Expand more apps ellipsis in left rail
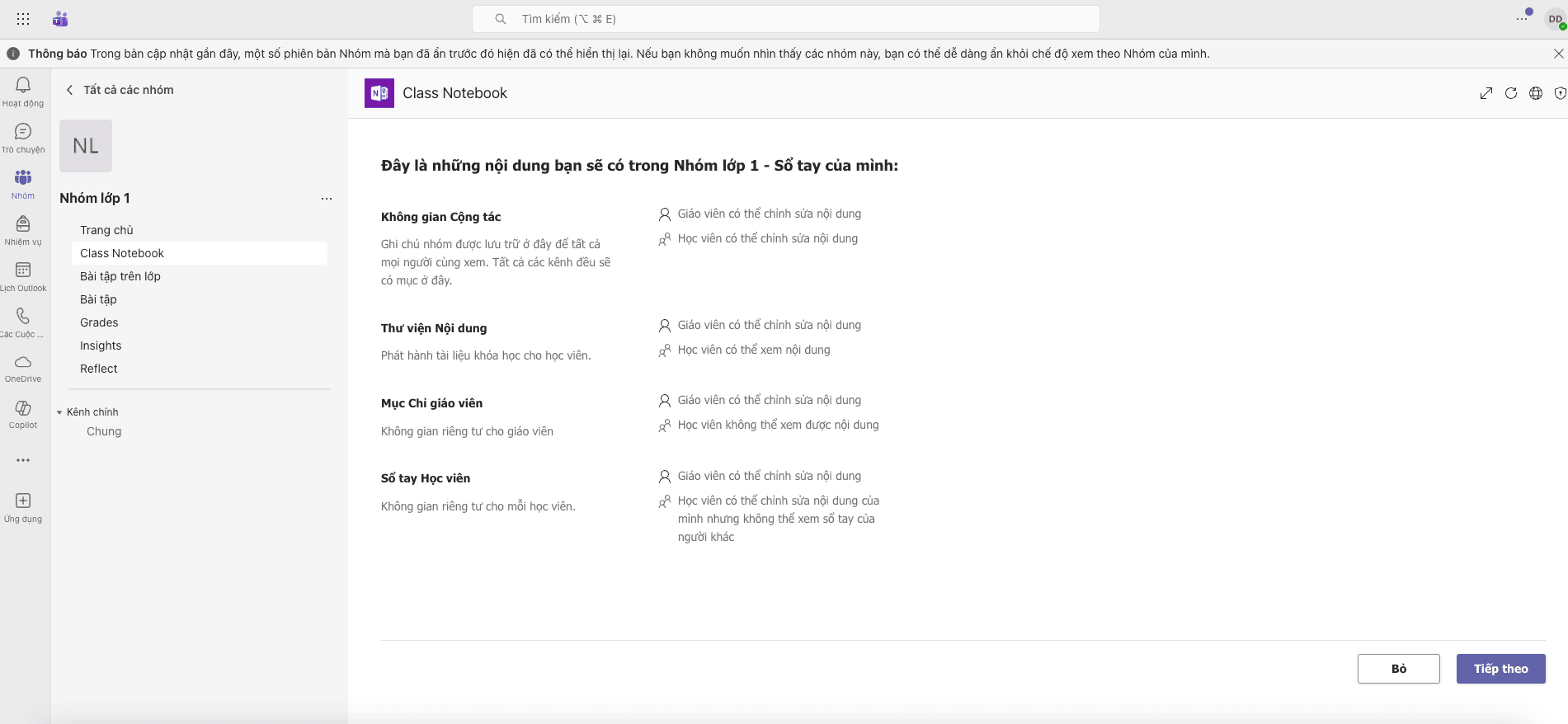Viewport: 1568px width, 724px height. coord(23,460)
